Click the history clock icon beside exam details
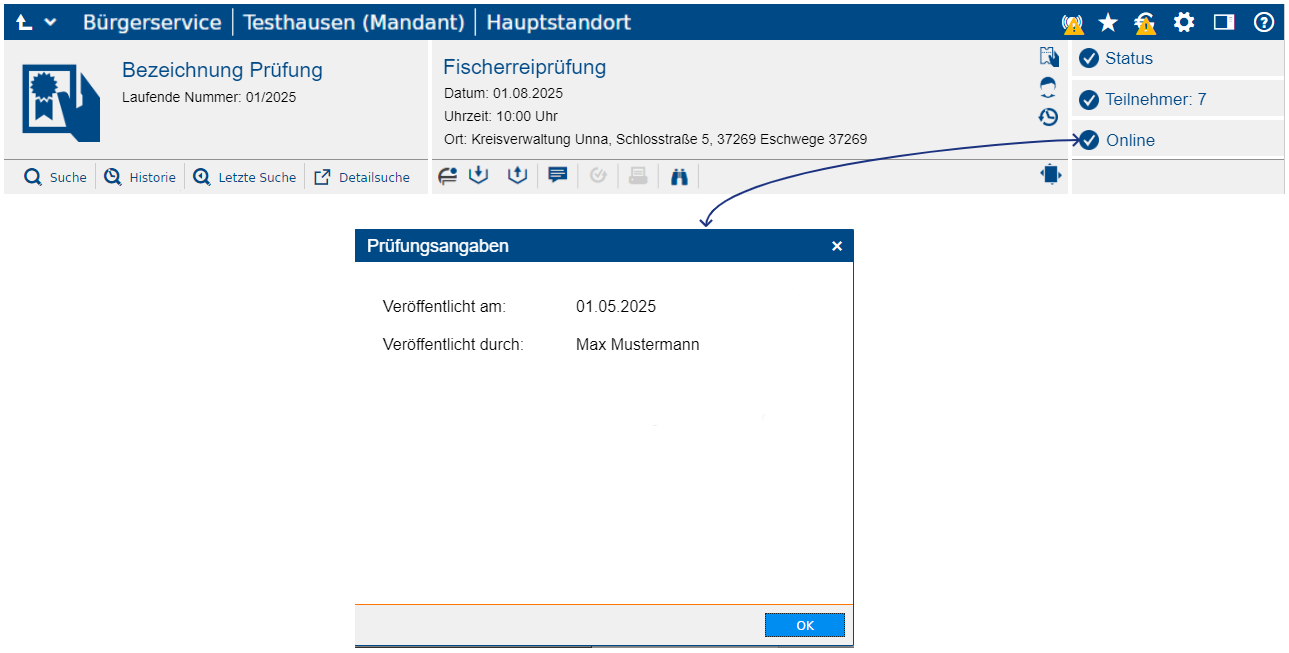Image resolution: width=1289 pixels, height=653 pixels. [x=1048, y=117]
